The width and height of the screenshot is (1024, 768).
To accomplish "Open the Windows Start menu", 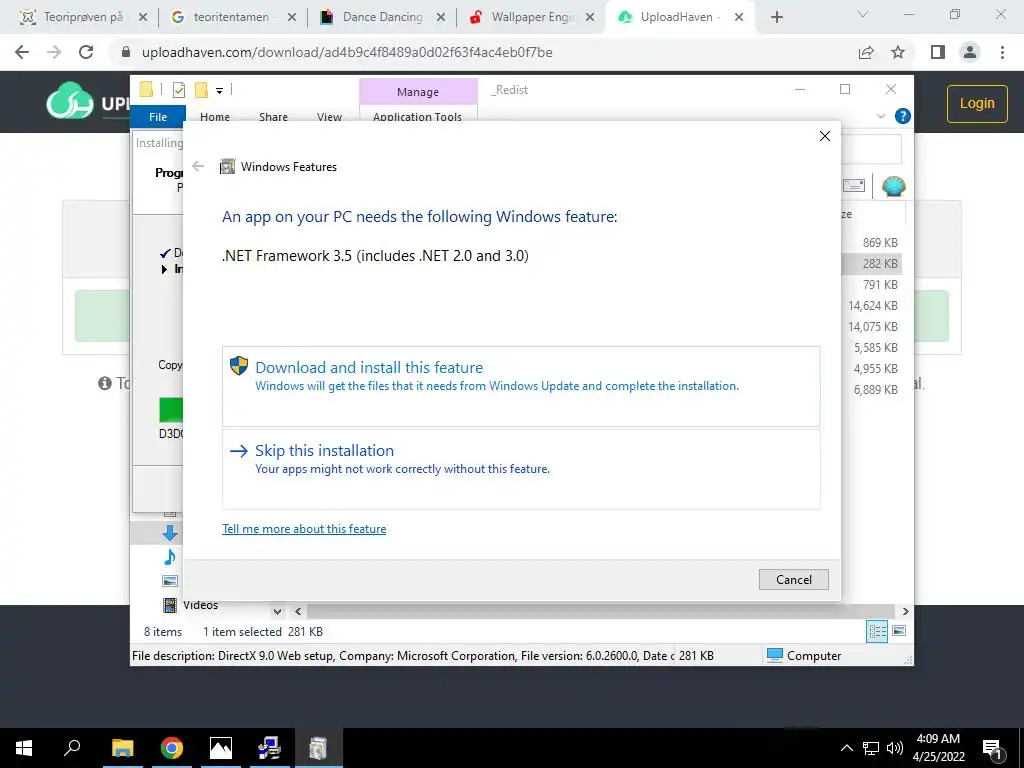I will (24, 748).
